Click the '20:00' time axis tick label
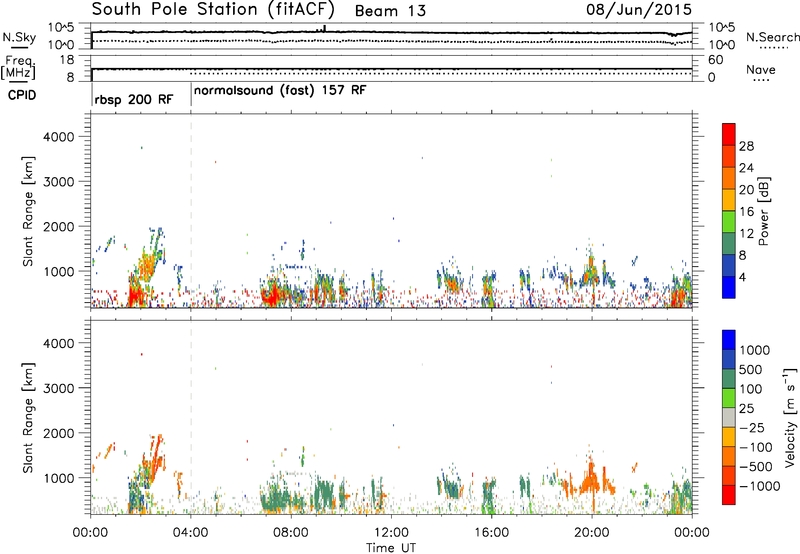The height and width of the screenshot is (554, 800). point(592,533)
